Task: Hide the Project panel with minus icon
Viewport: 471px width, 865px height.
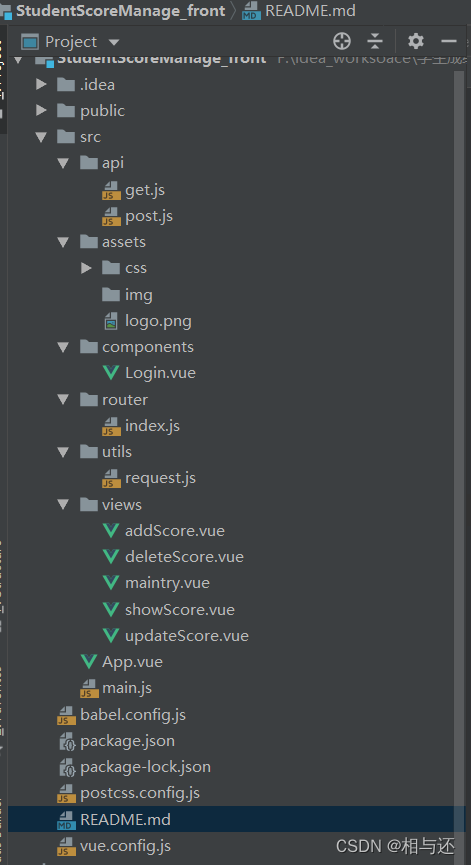Action: pyautogui.click(x=449, y=41)
